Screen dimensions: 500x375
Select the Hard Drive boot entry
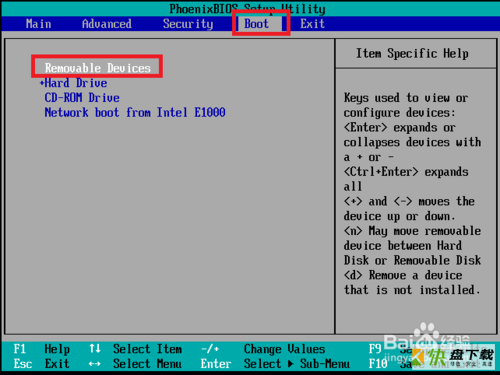point(76,83)
